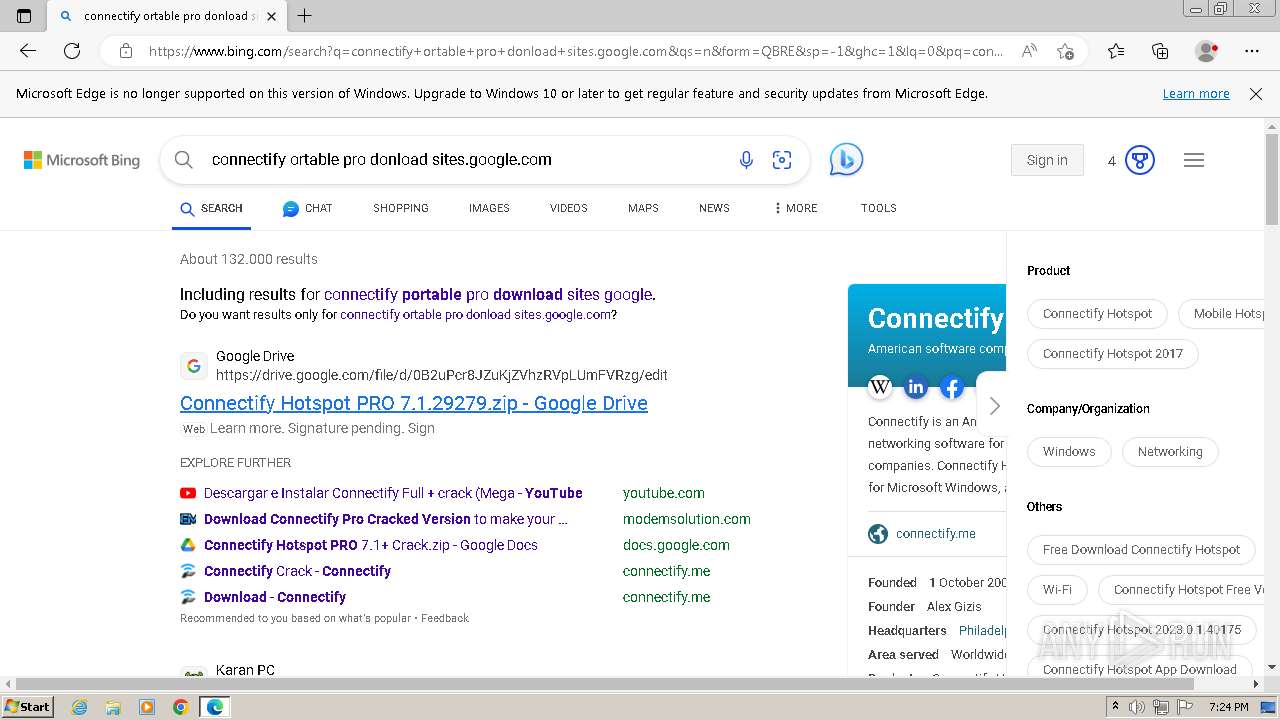1280x720 pixels.
Task: Open the Collections panel
Action: tap(1160, 51)
